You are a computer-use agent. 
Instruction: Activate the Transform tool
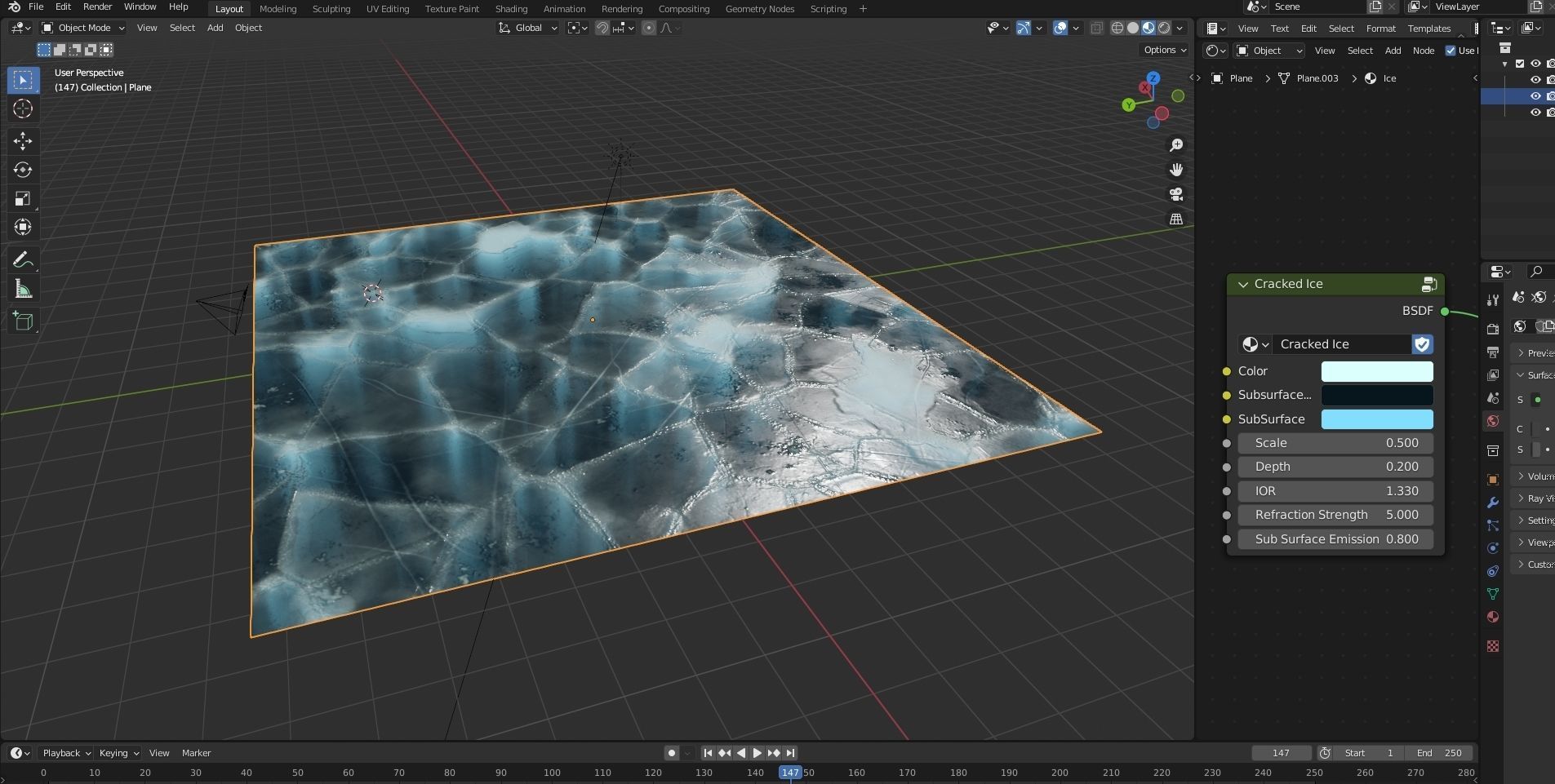[23, 227]
